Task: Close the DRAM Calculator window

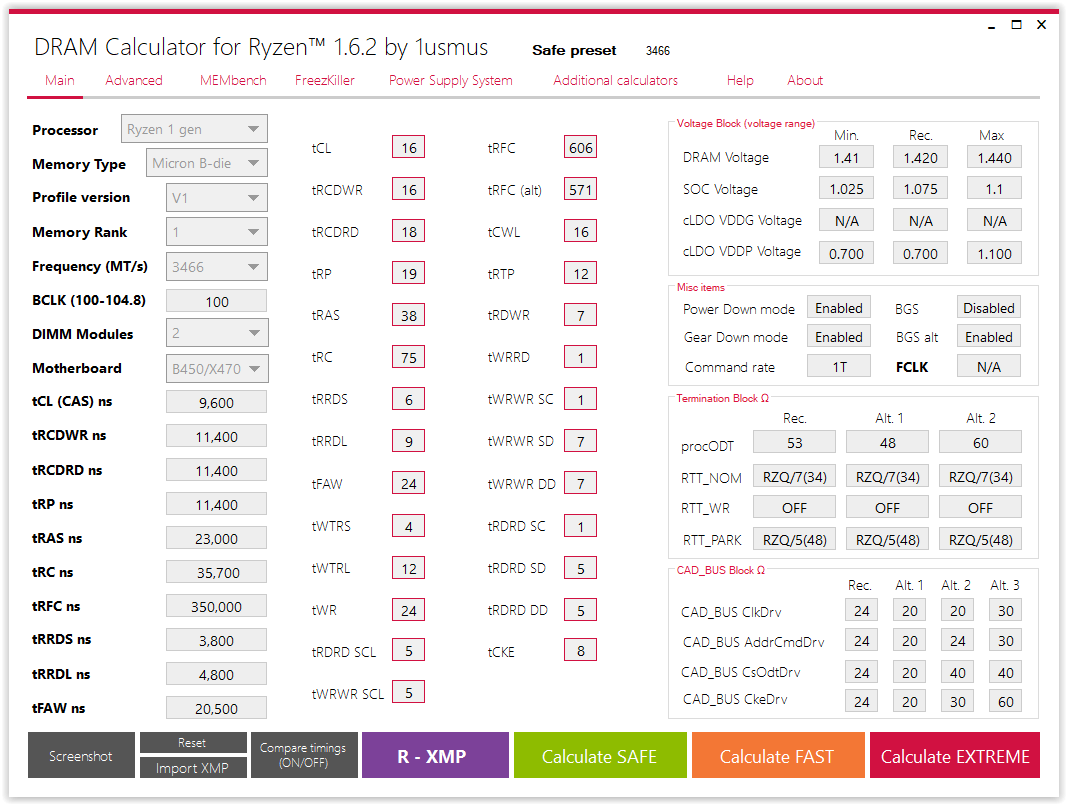Action: pos(1041,25)
